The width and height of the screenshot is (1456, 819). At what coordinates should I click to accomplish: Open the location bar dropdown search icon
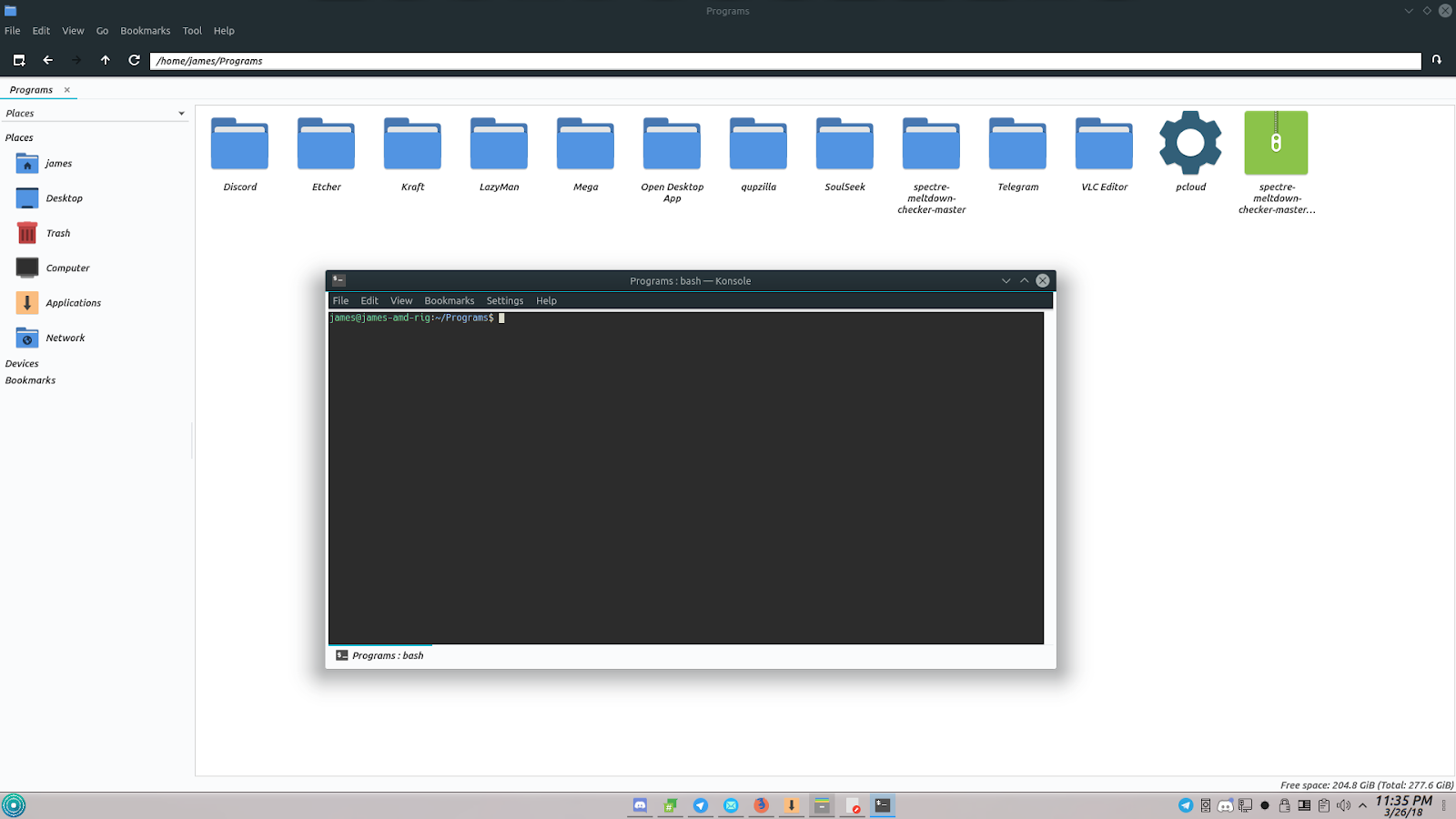1436,60
